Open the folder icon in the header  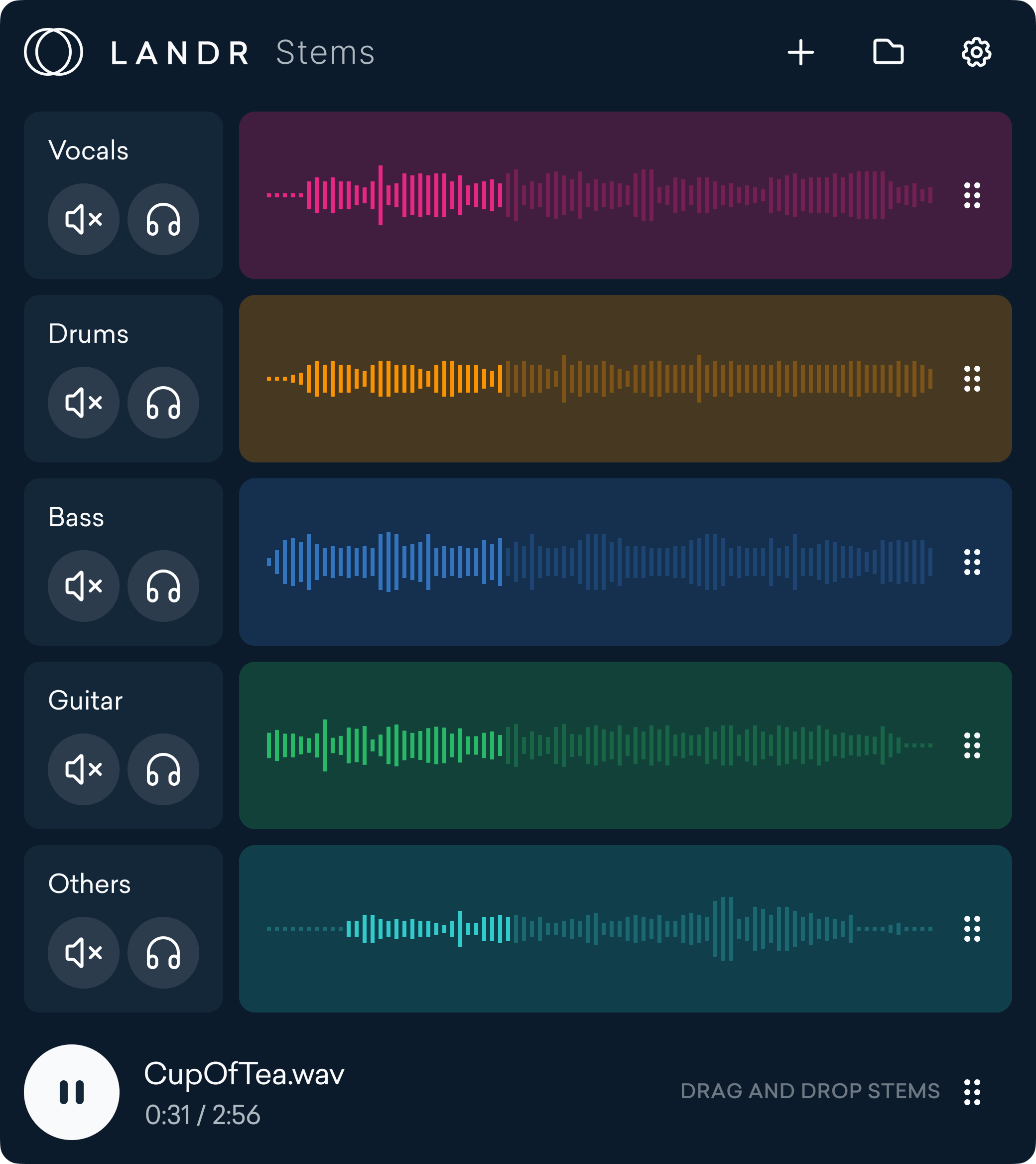pos(888,52)
